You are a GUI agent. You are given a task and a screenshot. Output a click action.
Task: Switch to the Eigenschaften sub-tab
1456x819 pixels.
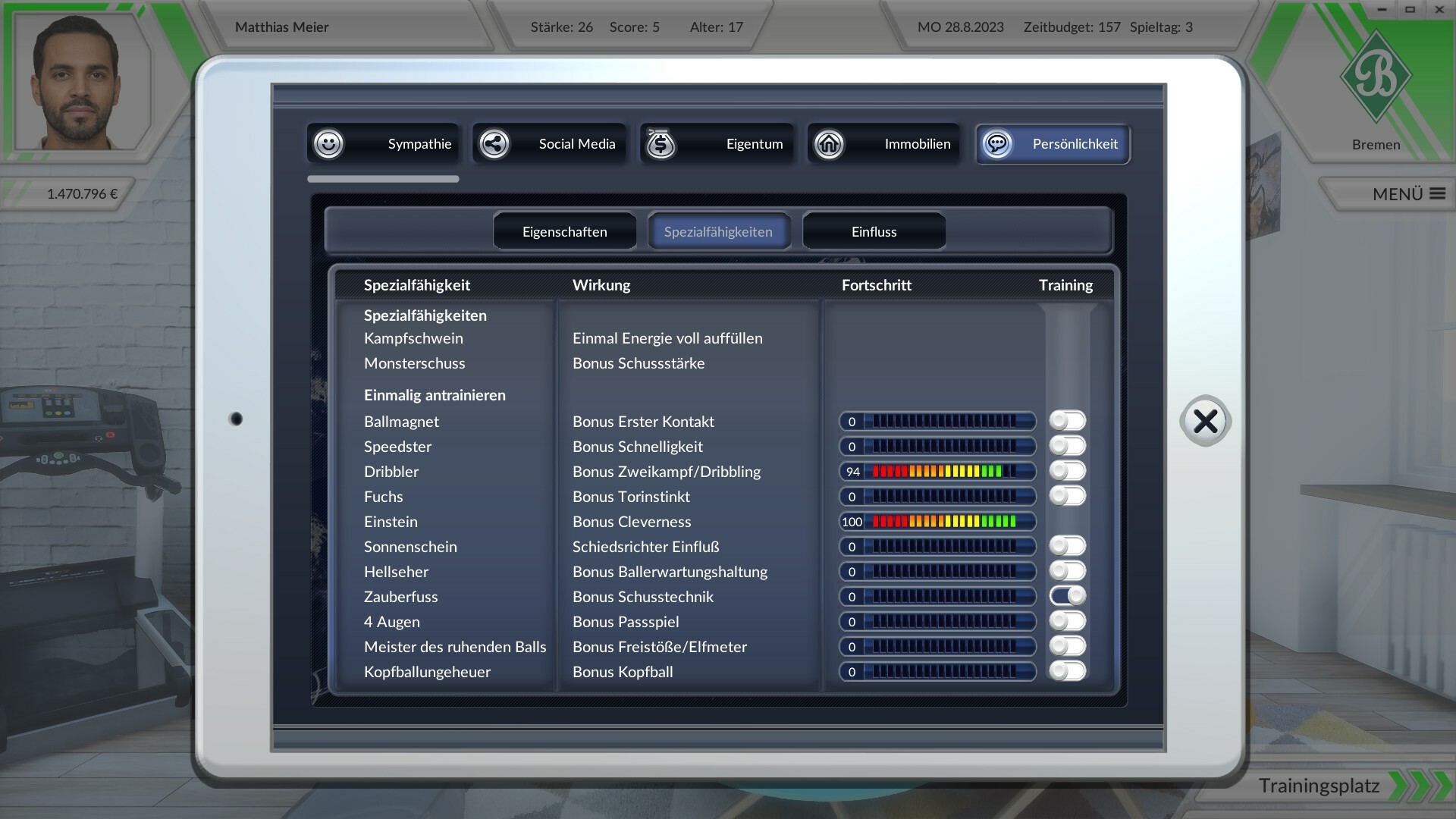pos(565,231)
